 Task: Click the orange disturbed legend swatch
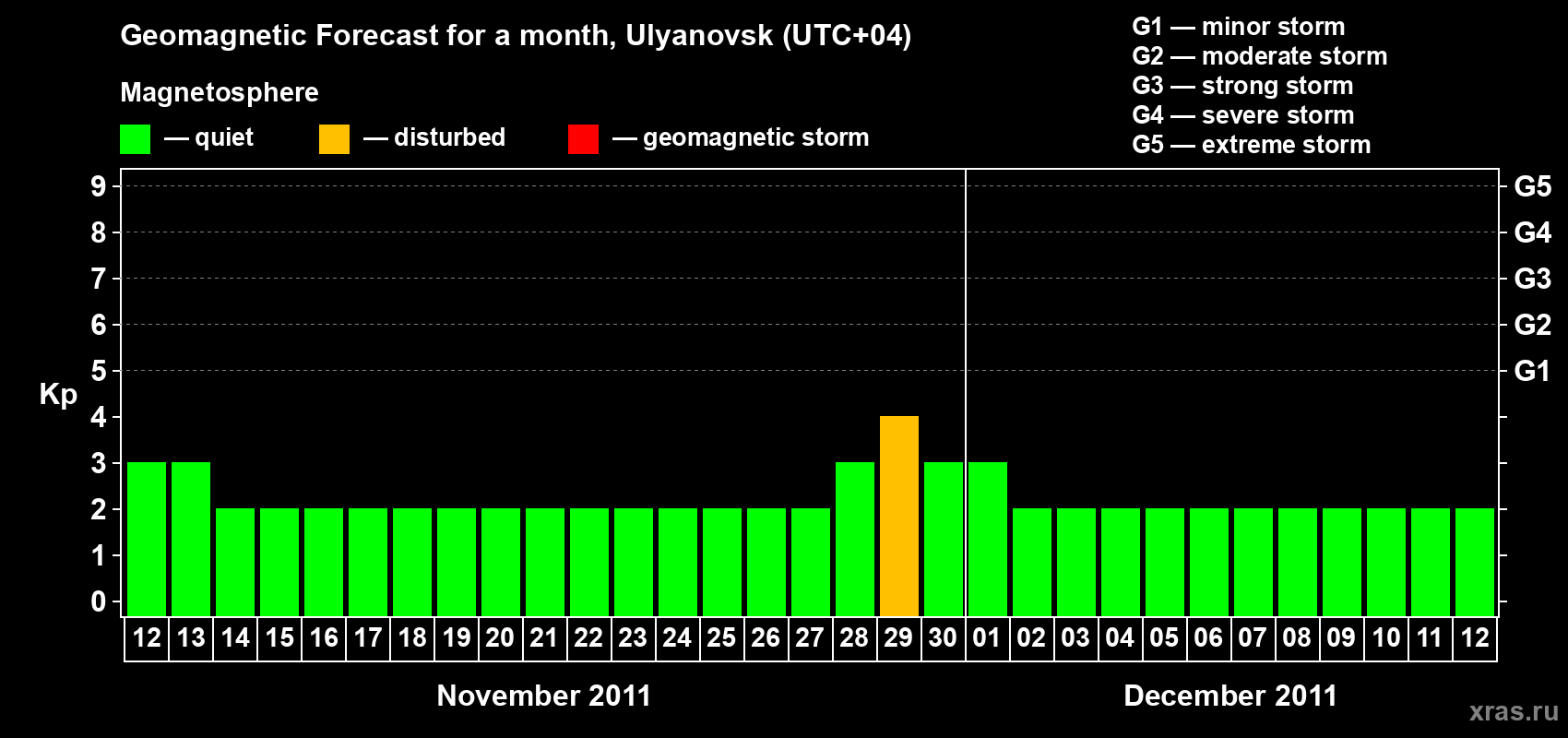point(334,139)
